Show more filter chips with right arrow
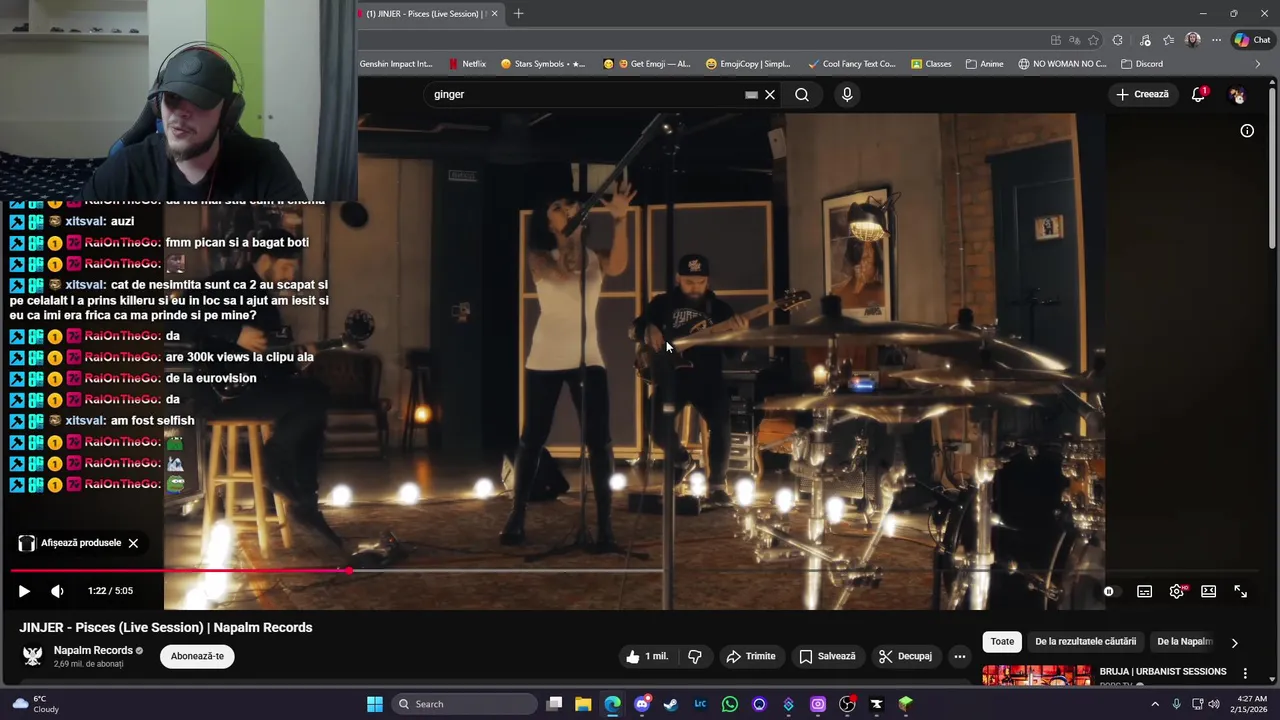 tap(1234, 643)
